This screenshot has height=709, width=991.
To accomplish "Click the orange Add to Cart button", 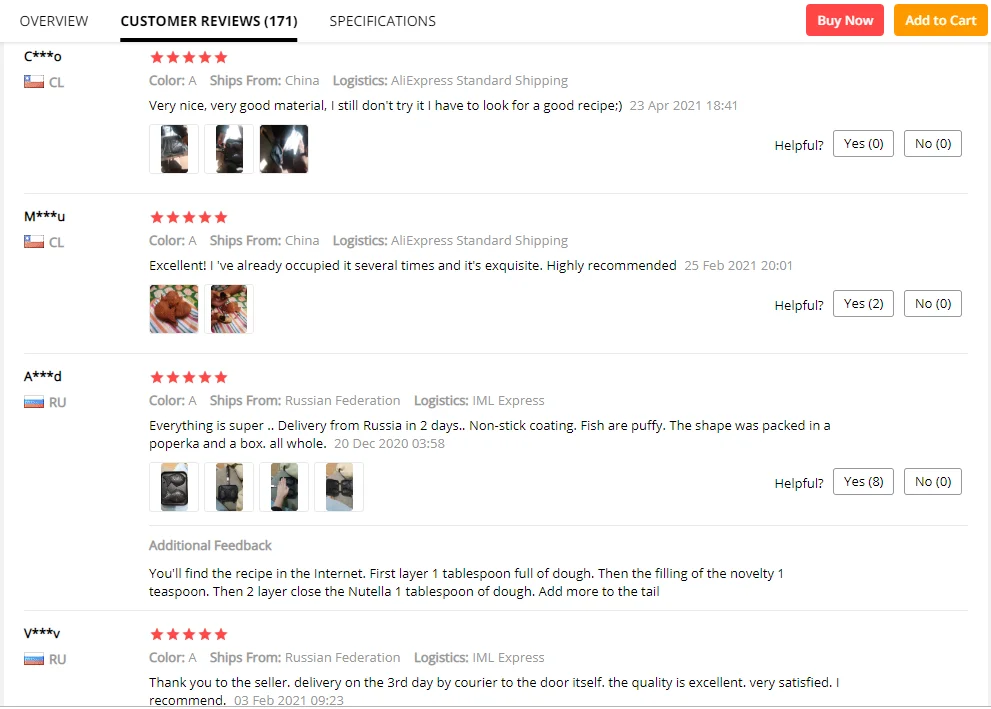I will click(x=940, y=20).
